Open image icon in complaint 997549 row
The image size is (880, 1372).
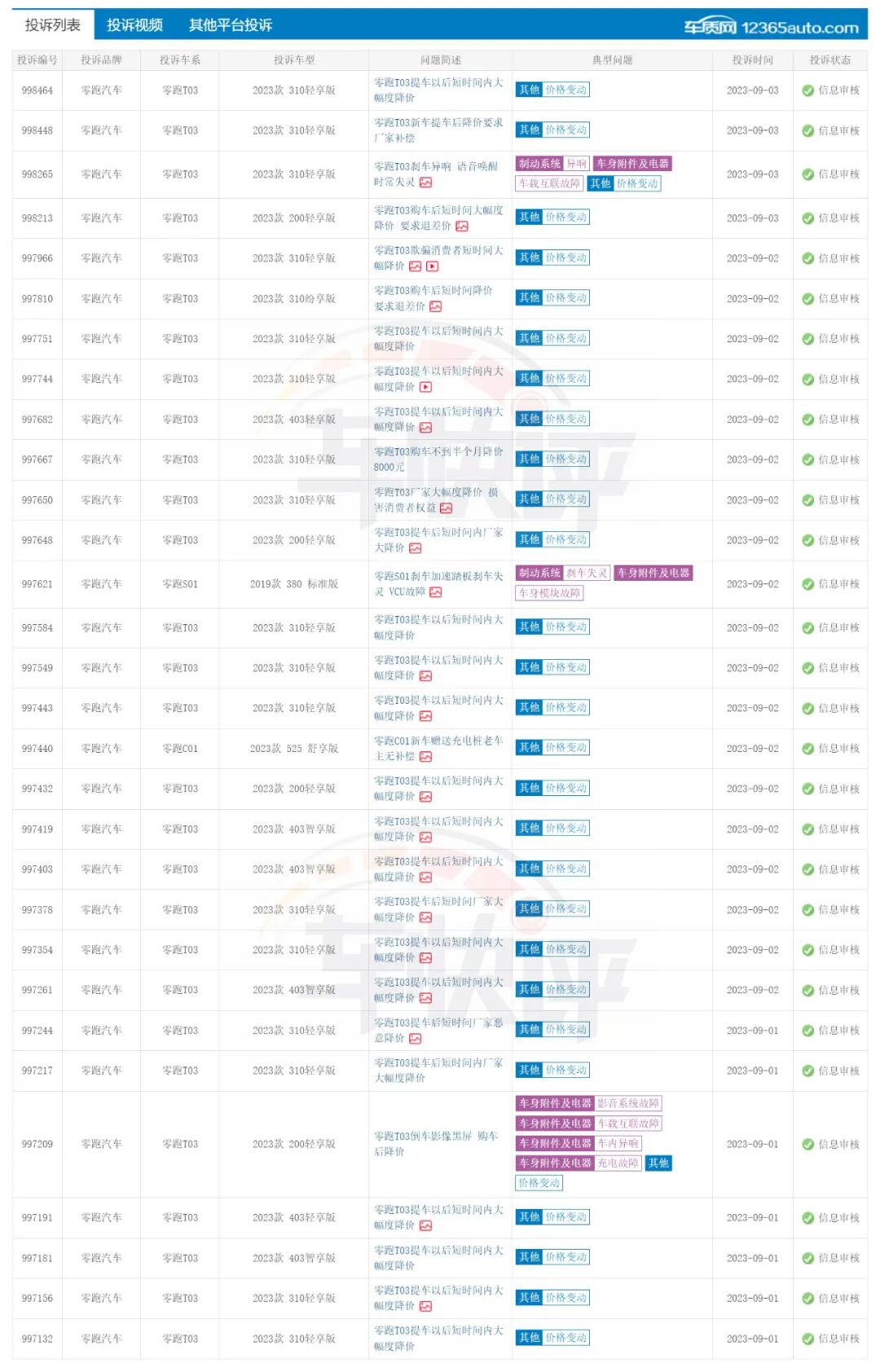tap(425, 676)
